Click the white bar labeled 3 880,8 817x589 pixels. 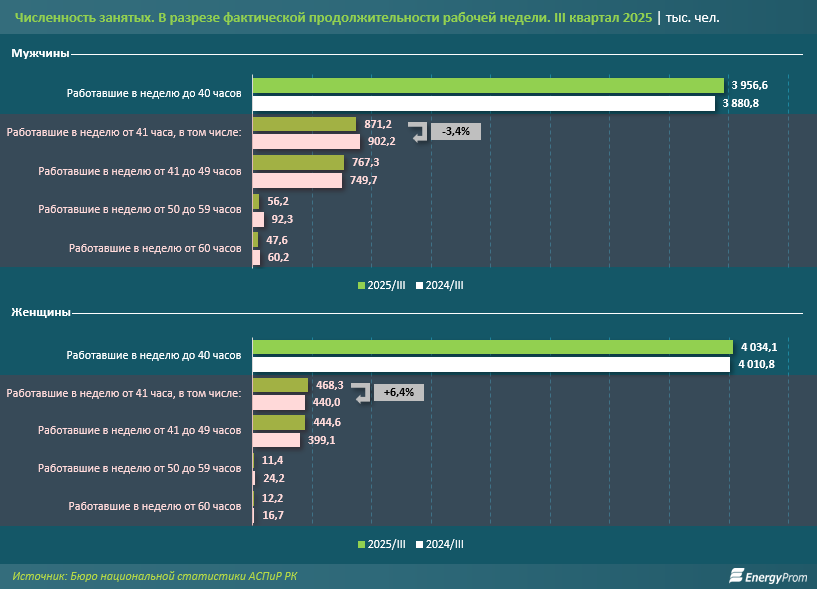pyautogui.click(x=487, y=103)
